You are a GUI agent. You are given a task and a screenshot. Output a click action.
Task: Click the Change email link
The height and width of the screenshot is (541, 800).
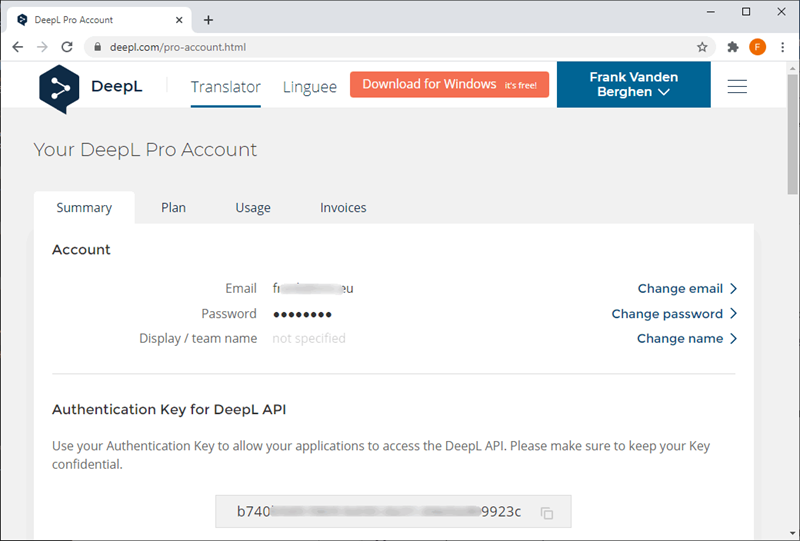click(687, 289)
